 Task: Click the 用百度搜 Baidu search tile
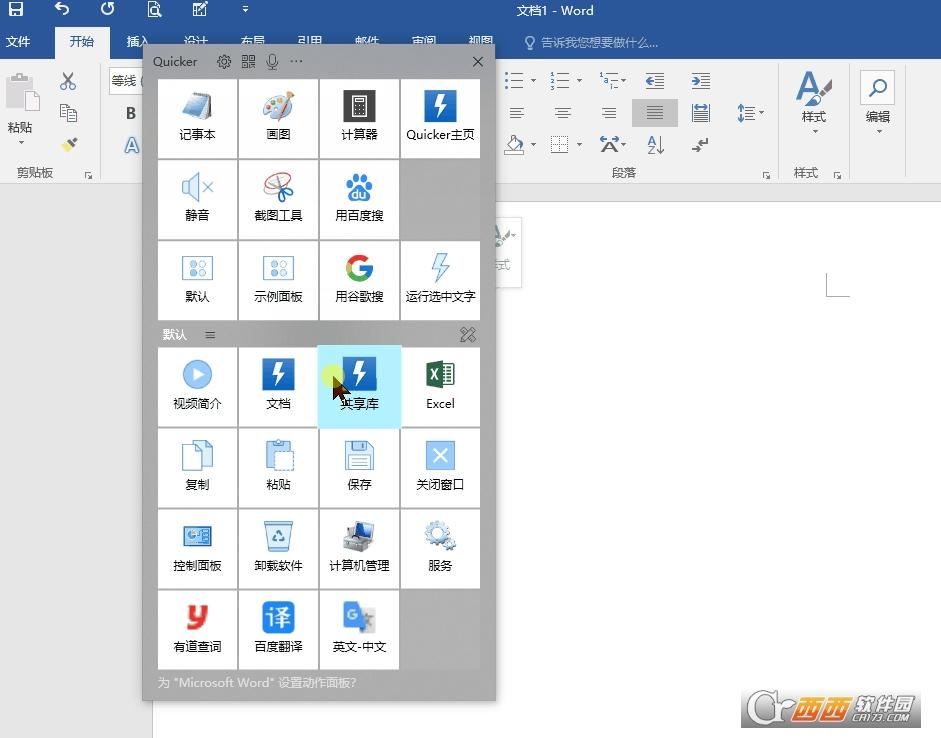[359, 200]
